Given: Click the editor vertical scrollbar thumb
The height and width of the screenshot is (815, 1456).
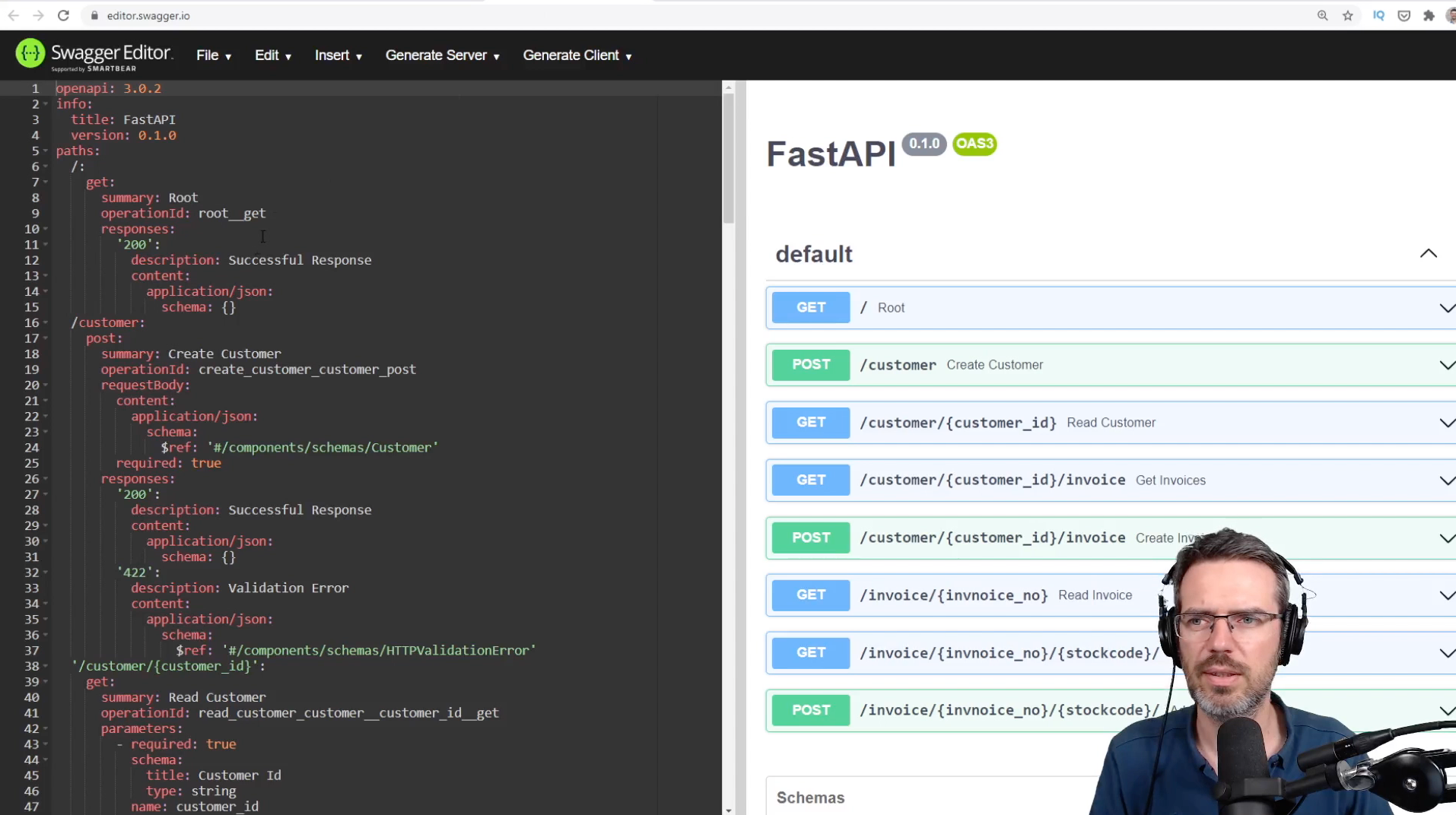Looking at the screenshot, I should (729, 158).
